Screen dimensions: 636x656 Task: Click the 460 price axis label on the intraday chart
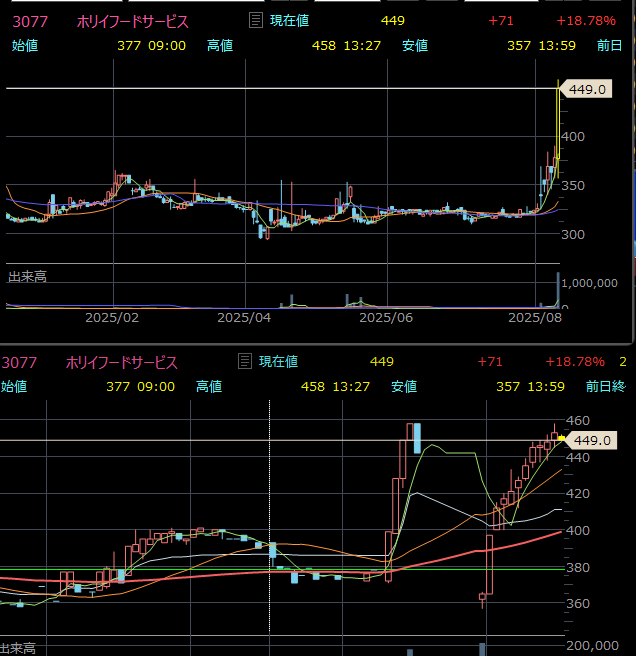[578, 420]
